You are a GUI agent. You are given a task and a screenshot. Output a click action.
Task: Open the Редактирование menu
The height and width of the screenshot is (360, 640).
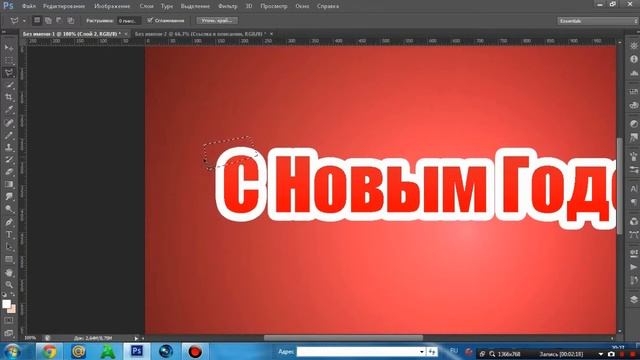(64, 6)
